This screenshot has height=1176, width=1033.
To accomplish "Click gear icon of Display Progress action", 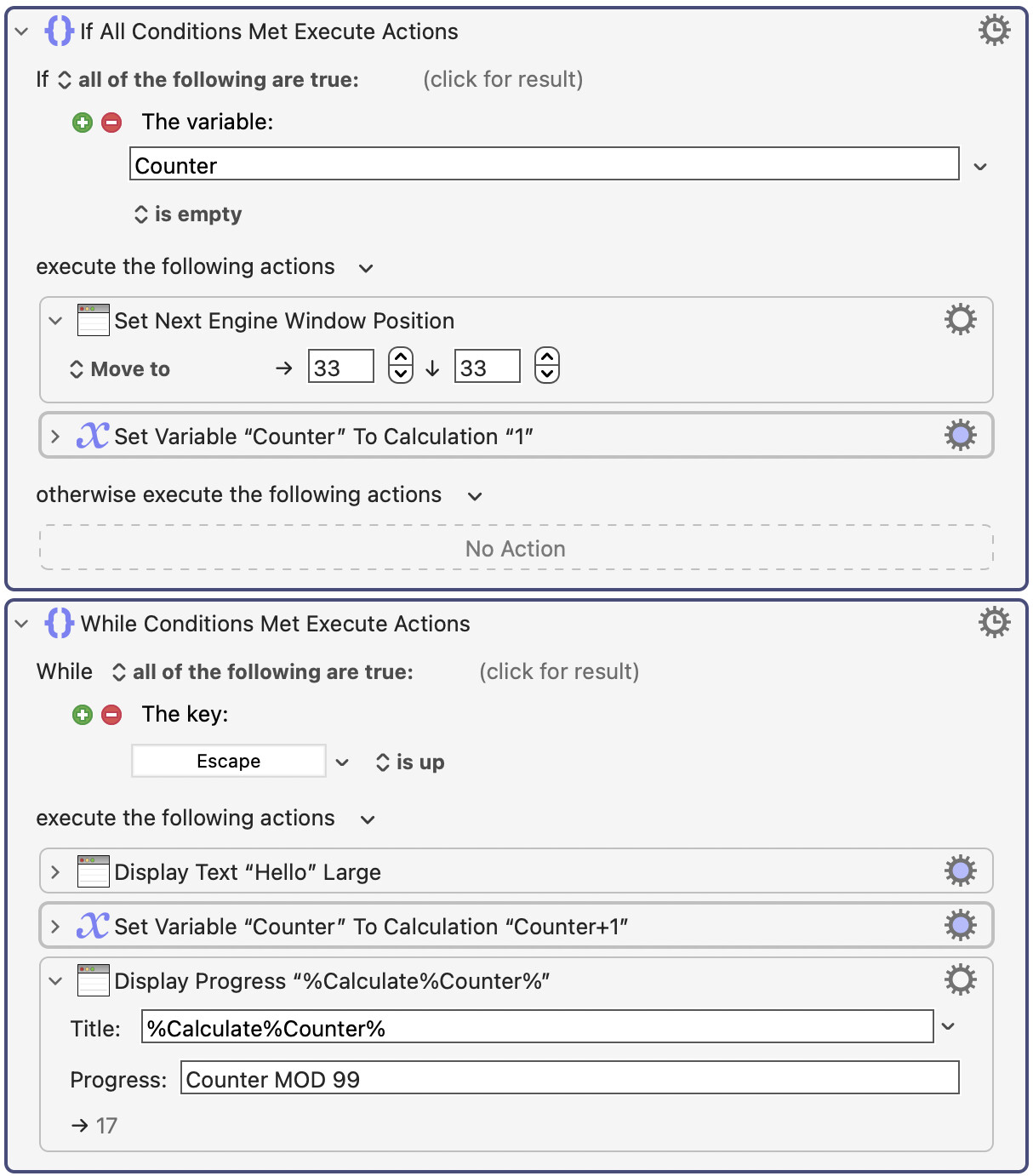I will click(x=961, y=980).
